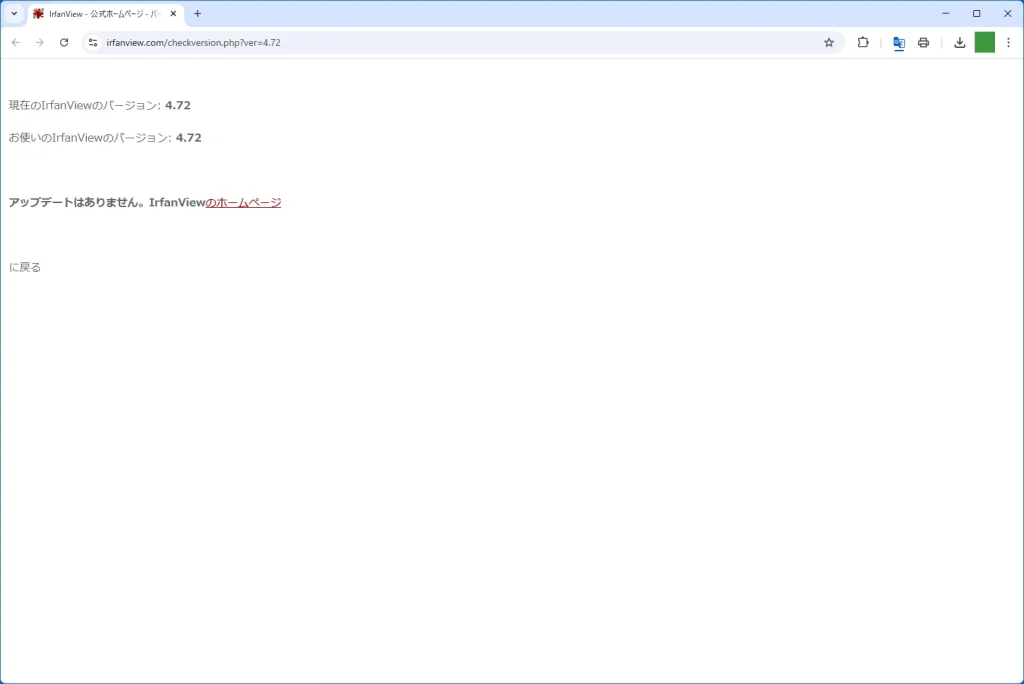The image size is (1024, 684).
Task: Click the お使いのIrfanViewのバージョン text
Action: coord(89,138)
